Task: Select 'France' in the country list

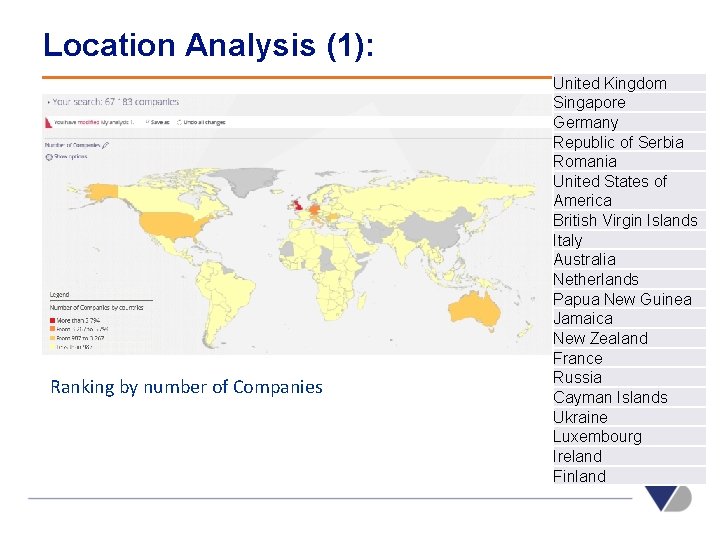Action: point(629,358)
